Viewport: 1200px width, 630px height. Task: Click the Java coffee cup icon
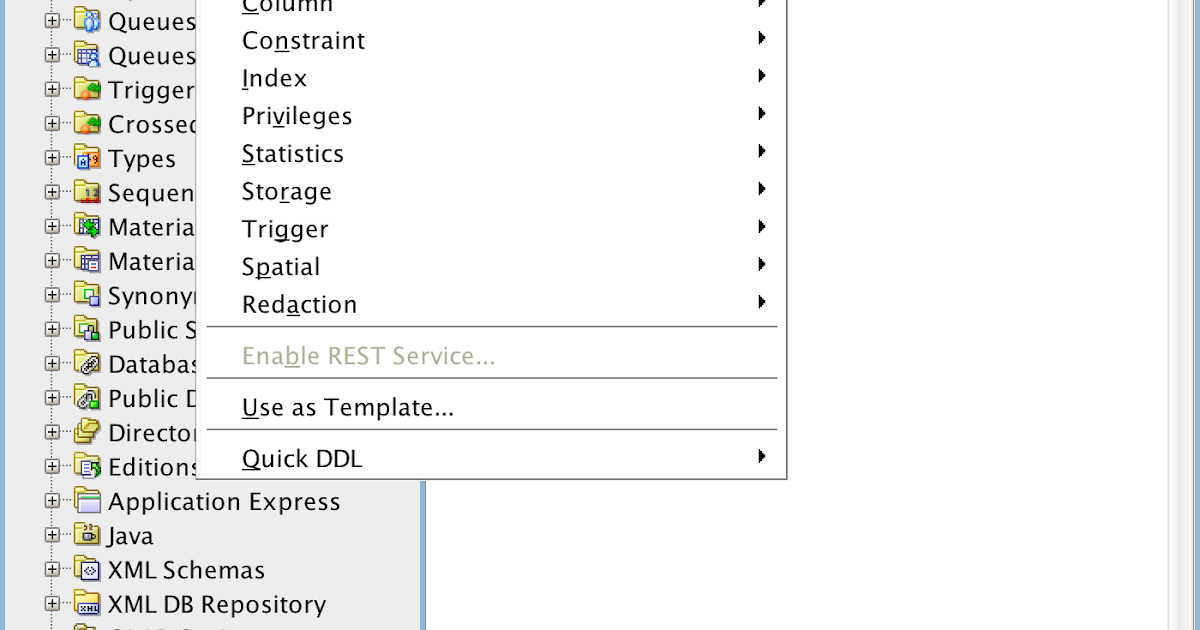point(88,536)
